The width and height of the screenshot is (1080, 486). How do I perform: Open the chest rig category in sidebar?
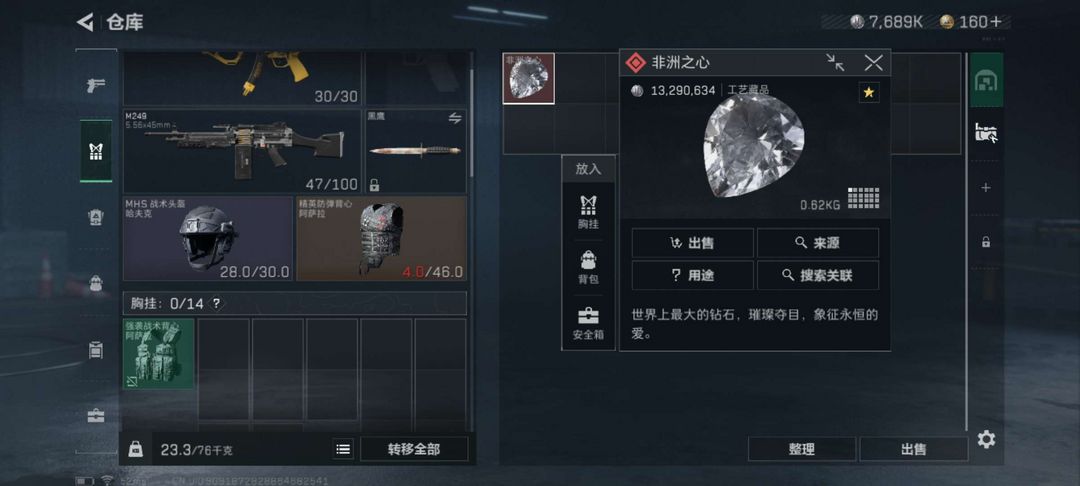click(96, 151)
